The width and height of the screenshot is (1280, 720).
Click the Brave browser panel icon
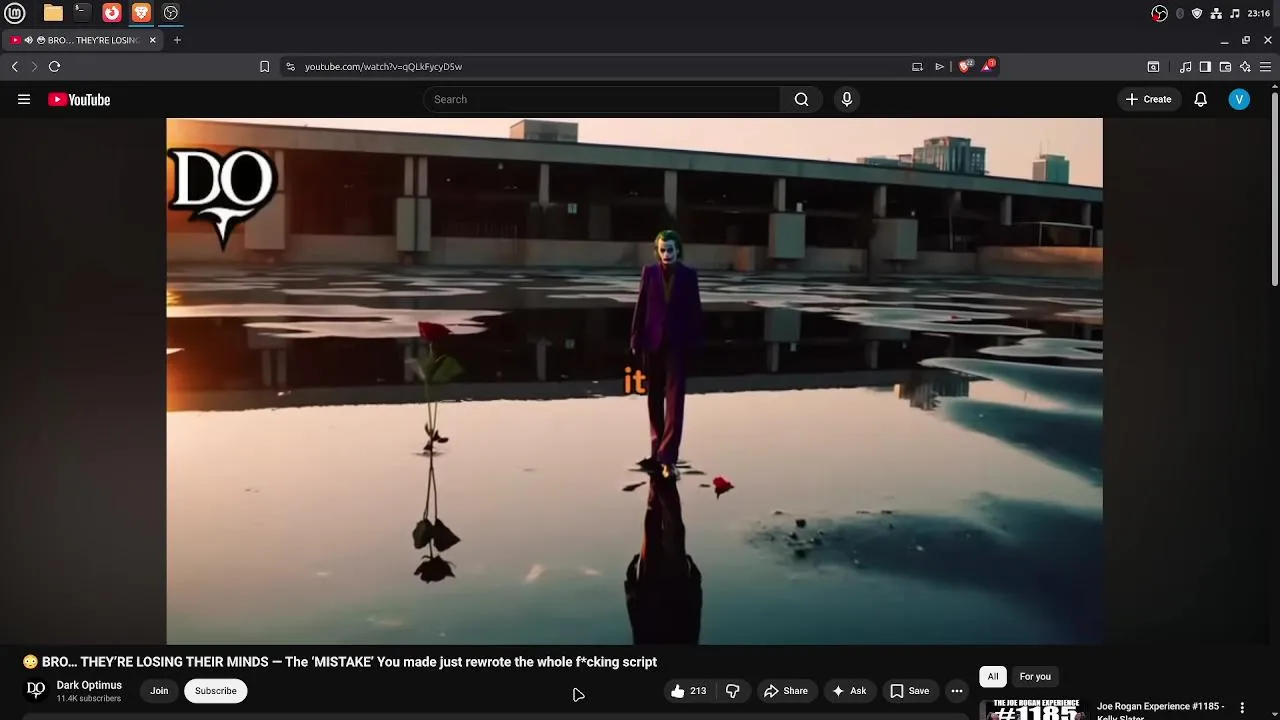pyautogui.click(x=141, y=13)
